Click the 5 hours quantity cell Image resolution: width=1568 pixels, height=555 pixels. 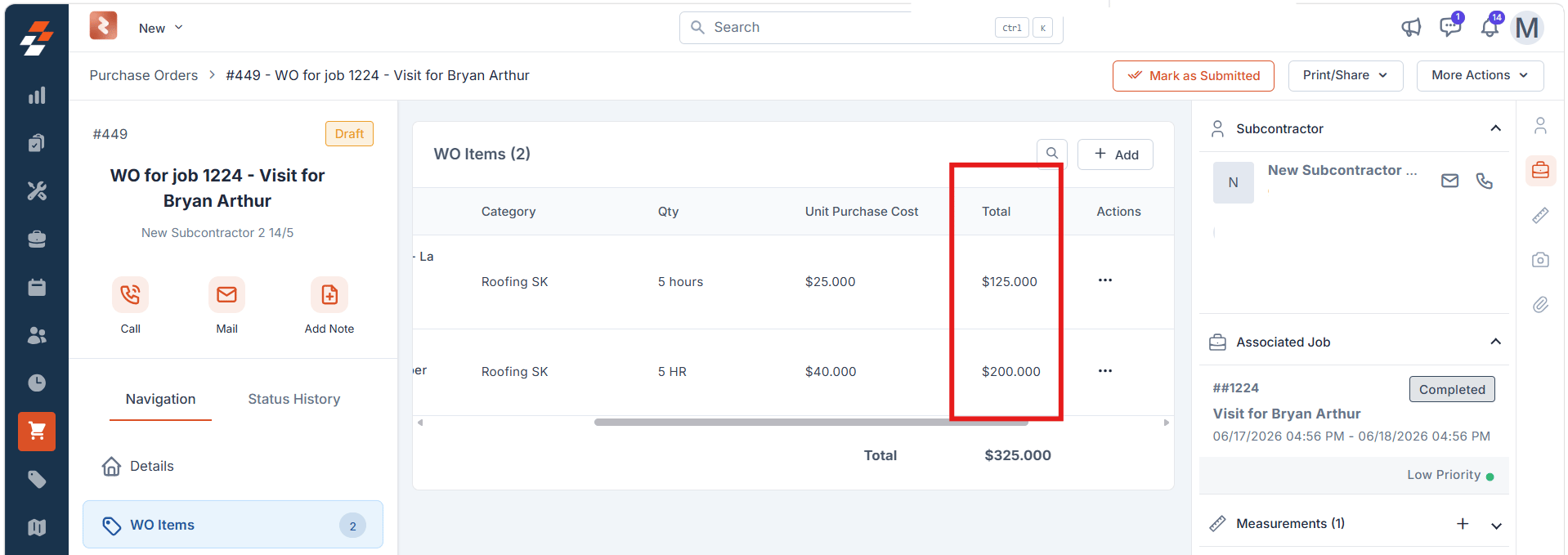(680, 281)
